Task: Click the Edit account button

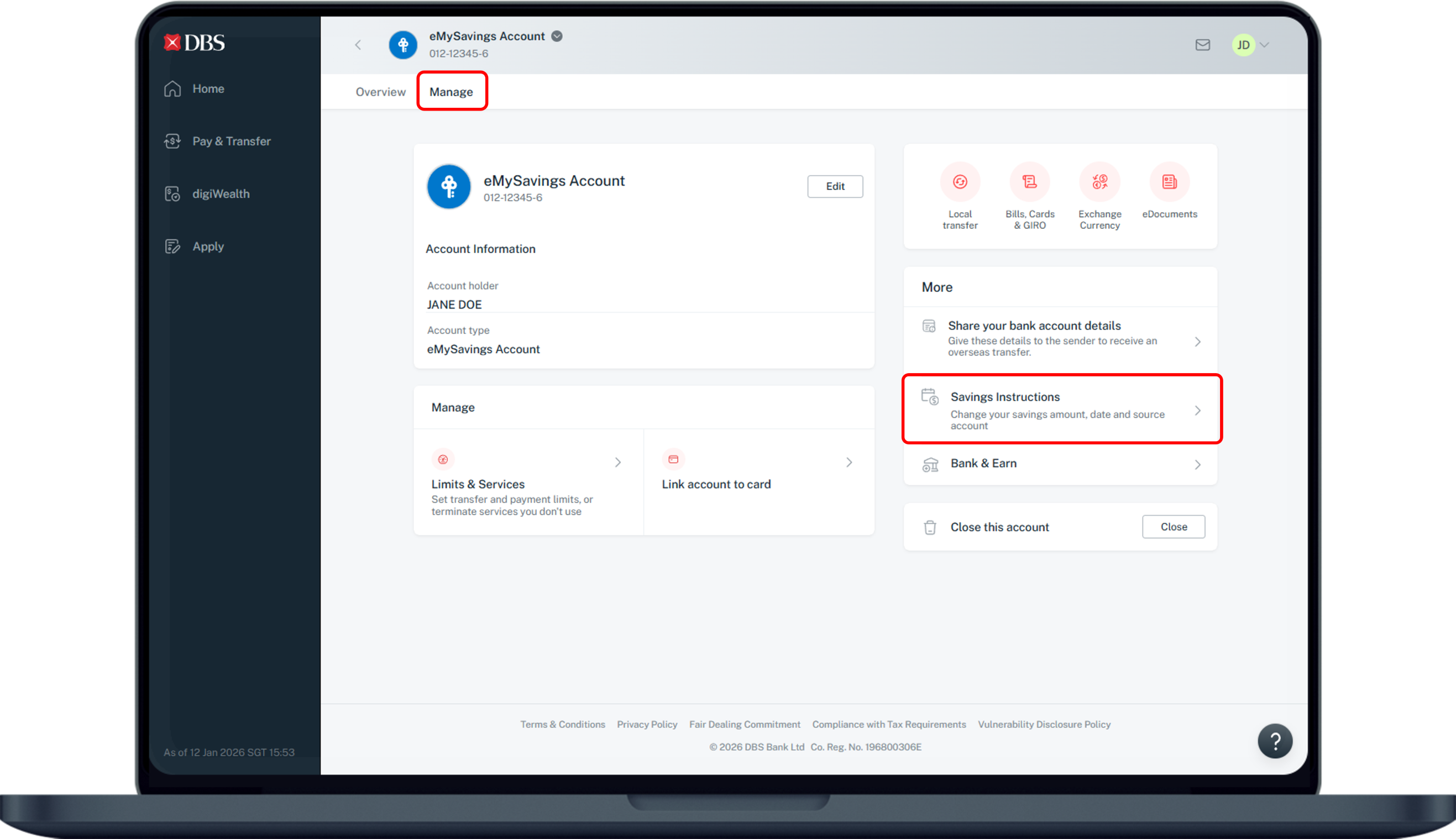Action: point(835,186)
